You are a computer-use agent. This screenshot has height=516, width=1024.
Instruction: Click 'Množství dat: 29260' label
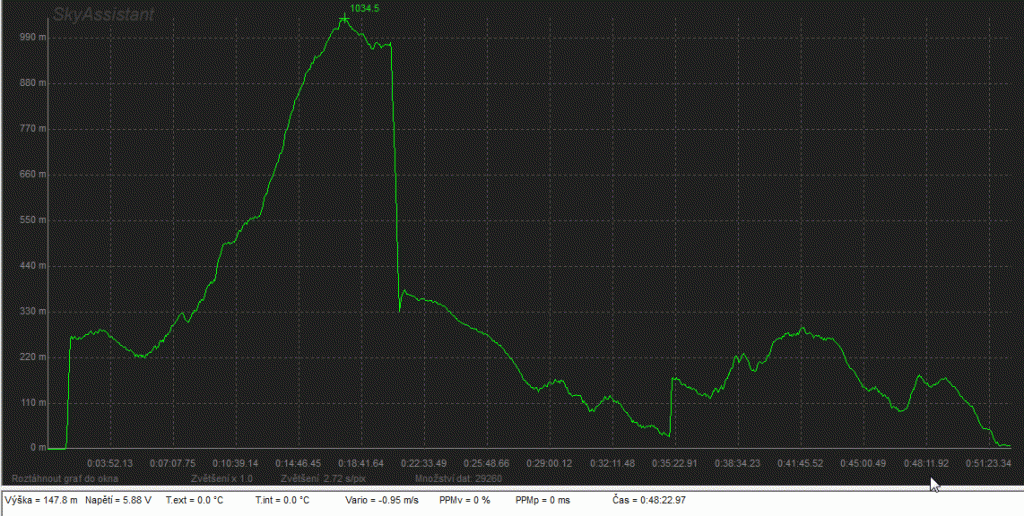(451, 478)
